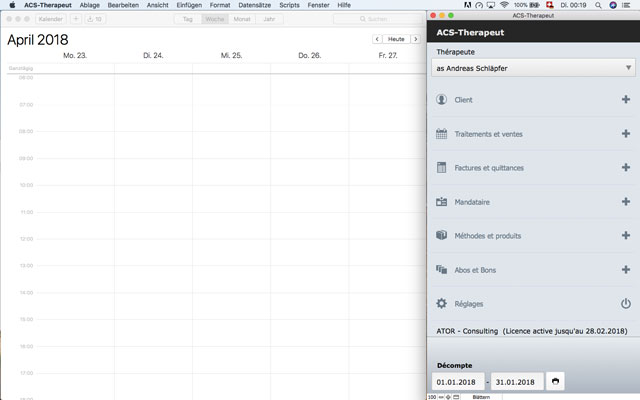Viewport: 640px width, 400px height.
Task: Click the menu bar clock Di. 00:19
Action: [x=573, y=5]
